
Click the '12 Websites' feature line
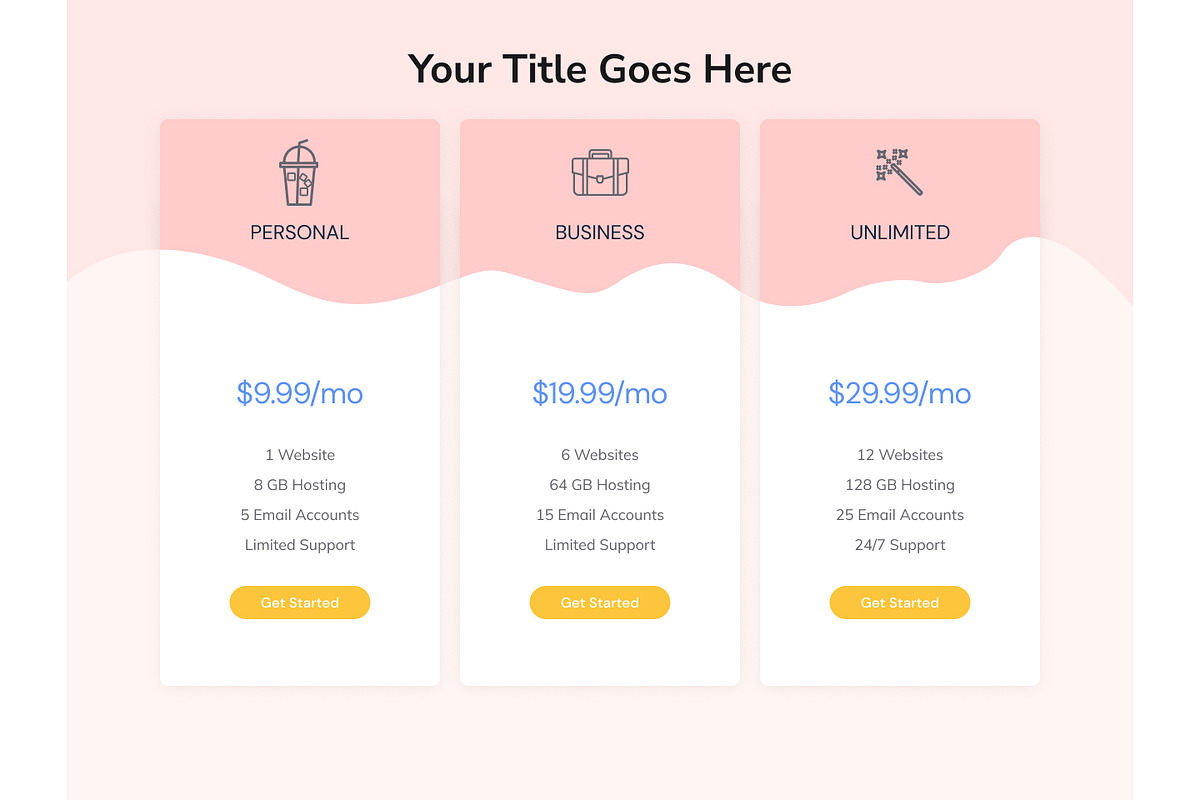pyautogui.click(x=900, y=455)
